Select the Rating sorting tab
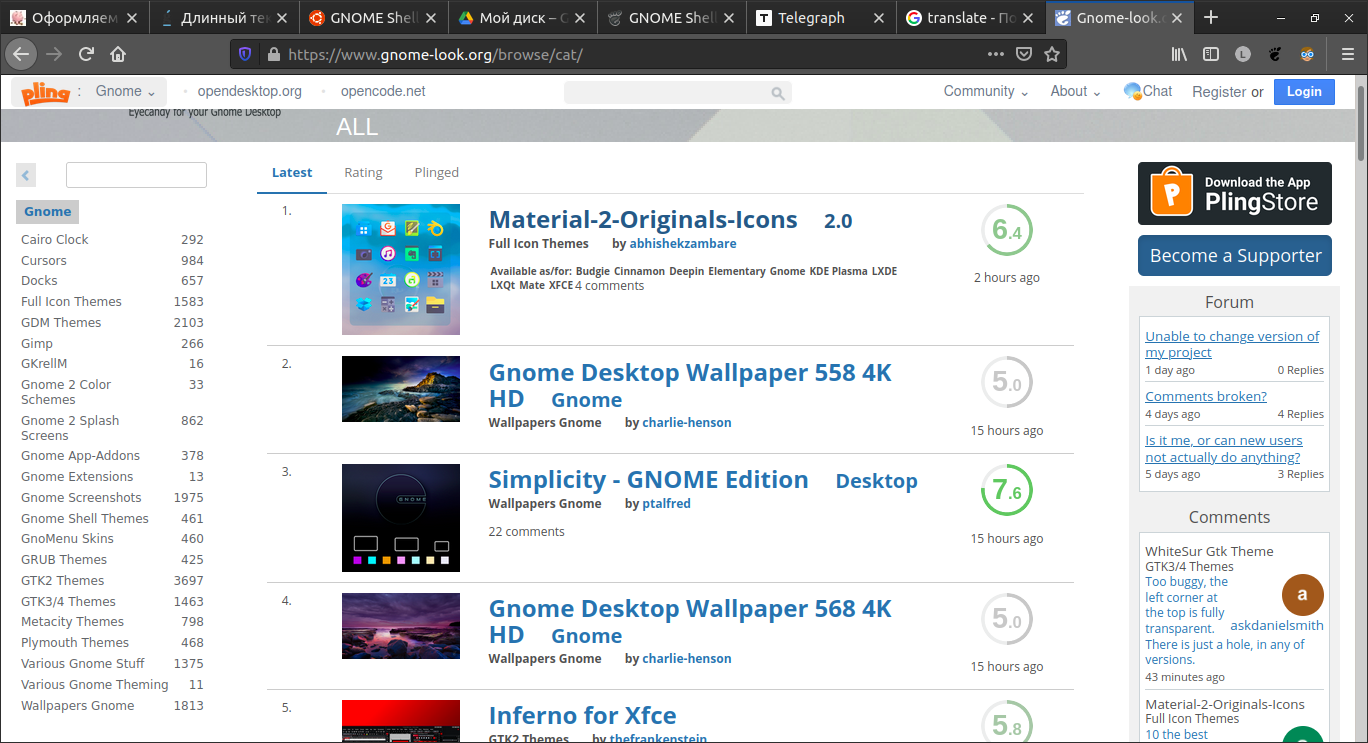The width and height of the screenshot is (1368, 743). pos(363,172)
